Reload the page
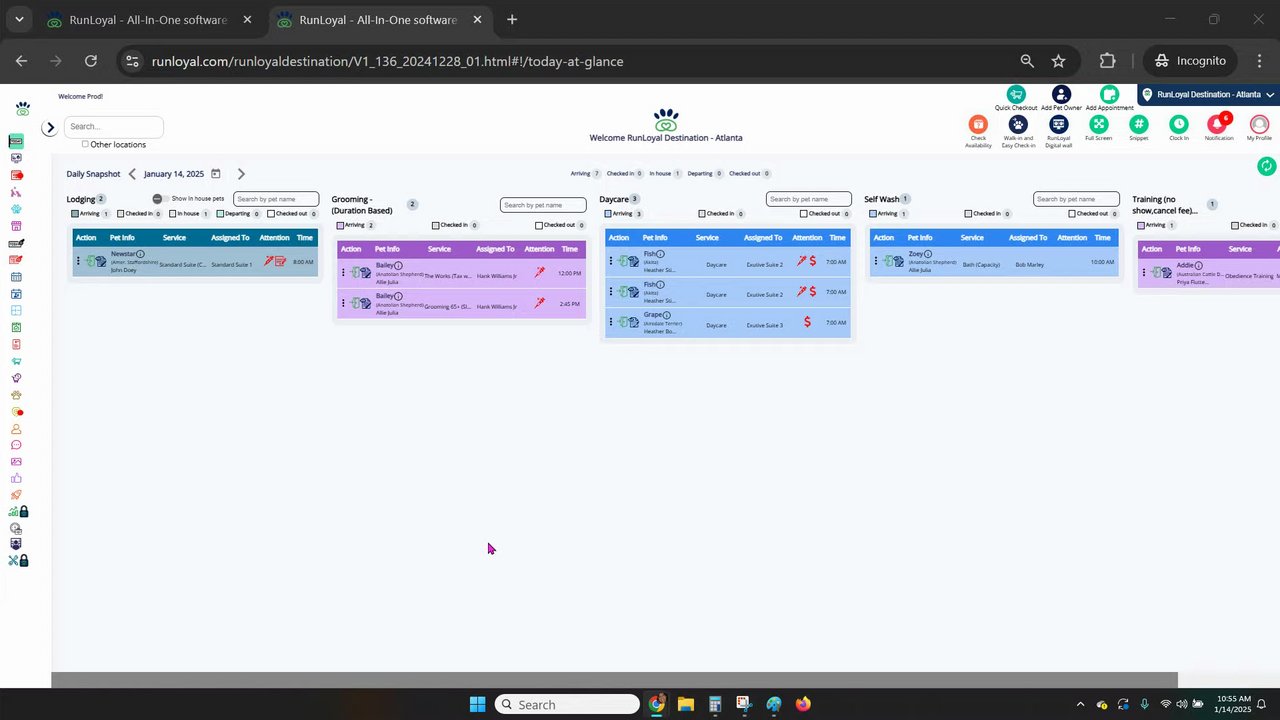 pos(91,61)
